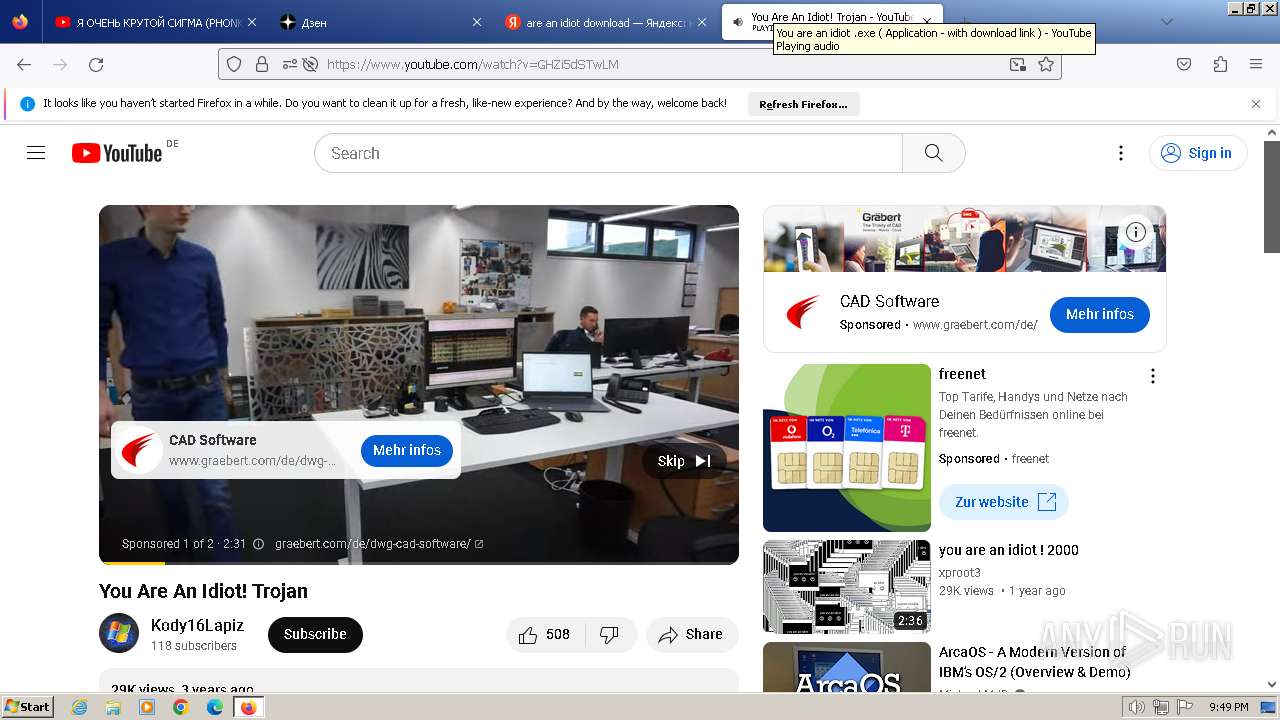1280x720 pixels.
Task: Switch to the Я ОЧЕНЬ КРУТОЙ СИГМА tab
Action: pos(155,22)
